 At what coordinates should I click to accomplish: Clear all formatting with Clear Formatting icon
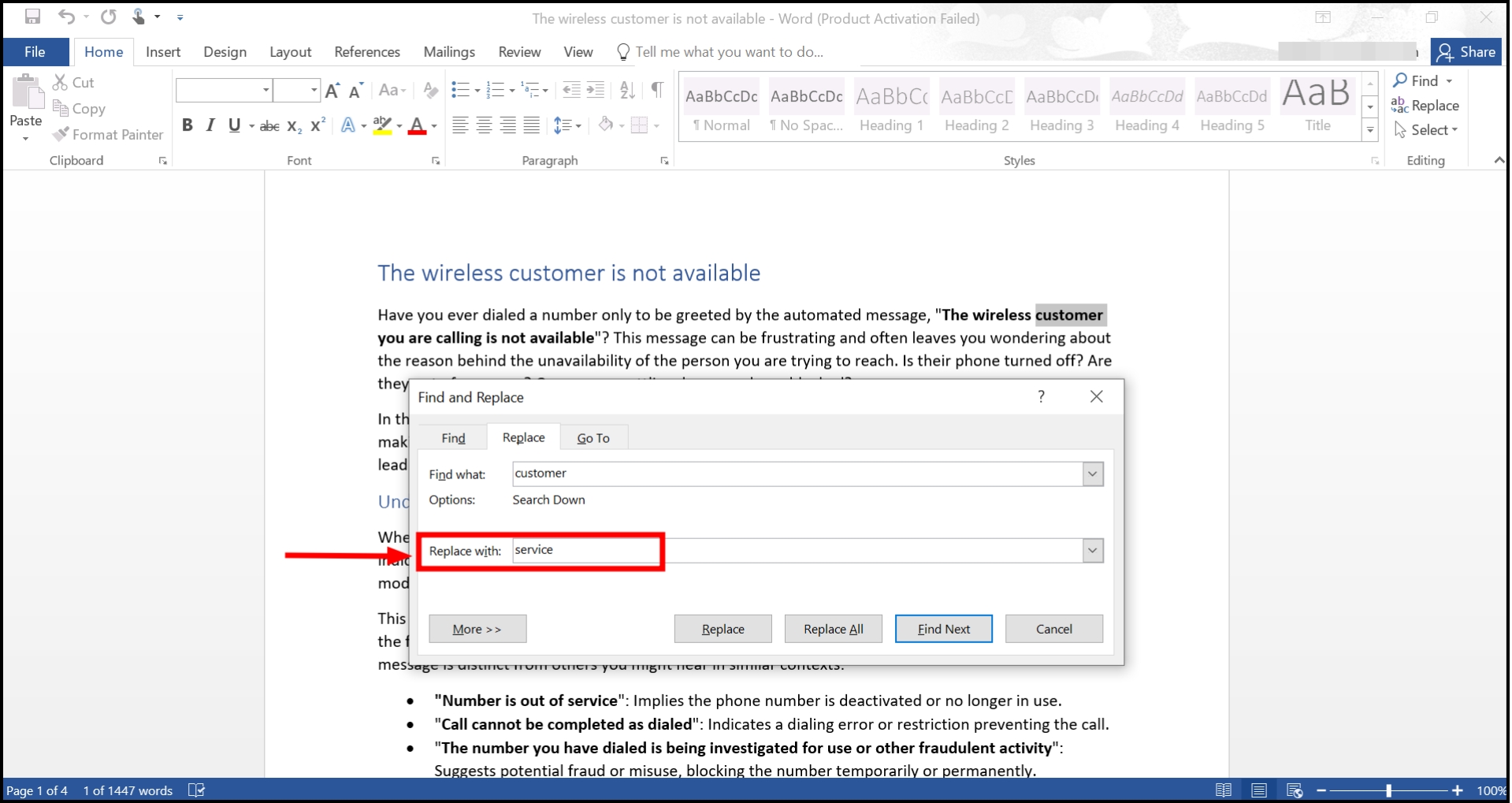pyautogui.click(x=429, y=90)
